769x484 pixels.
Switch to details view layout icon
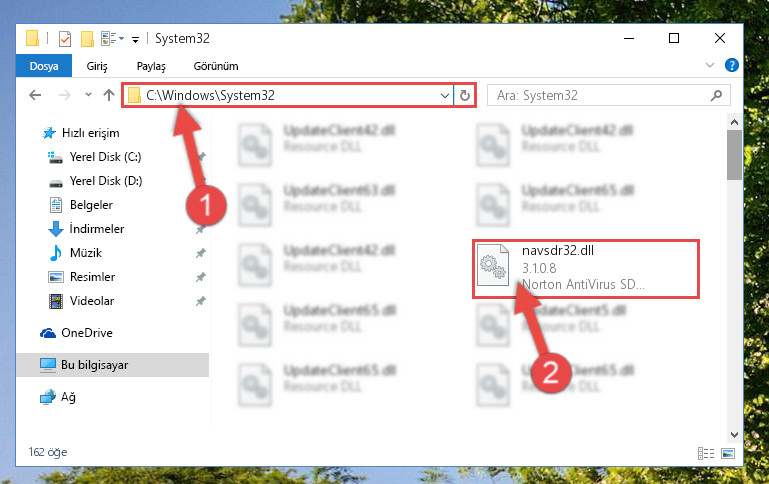pos(706,453)
